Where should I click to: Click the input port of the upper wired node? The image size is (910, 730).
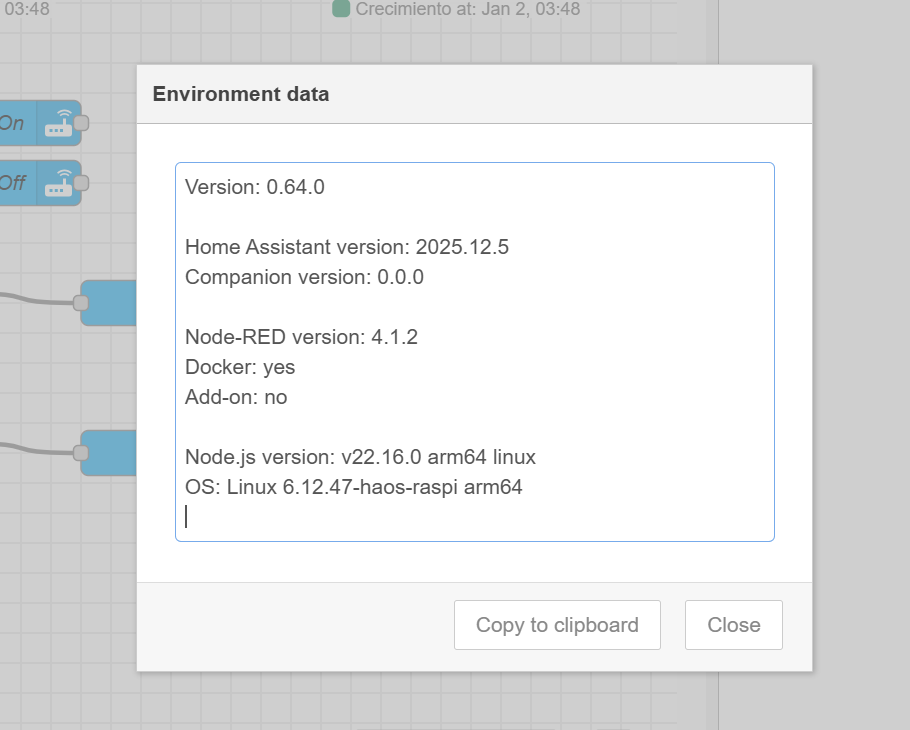point(82,302)
